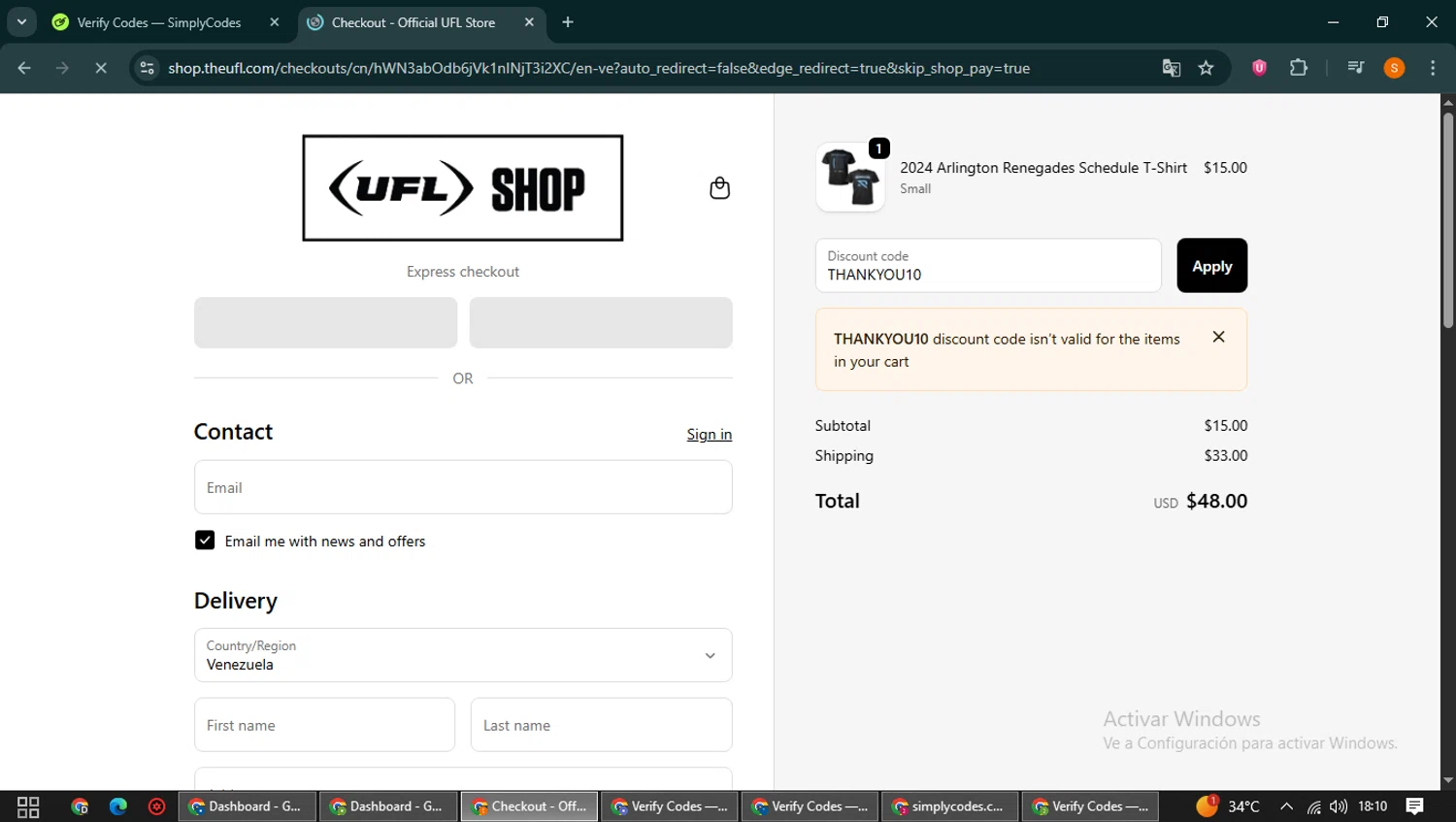Screen dimensions: 1456x822
Task: Switch to the simplycodes.c... taskbar window
Action: point(949,806)
